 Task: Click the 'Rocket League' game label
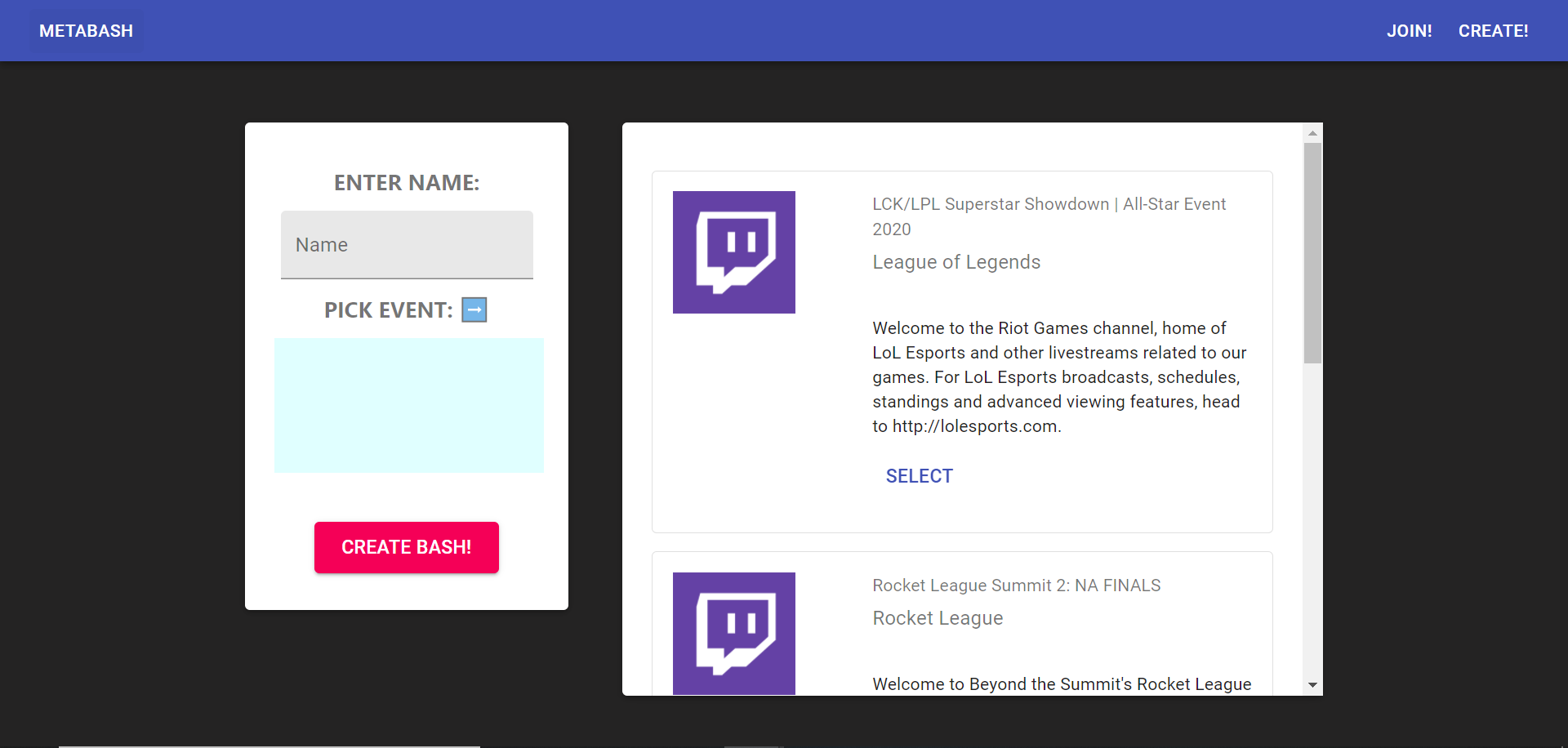click(x=938, y=618)
